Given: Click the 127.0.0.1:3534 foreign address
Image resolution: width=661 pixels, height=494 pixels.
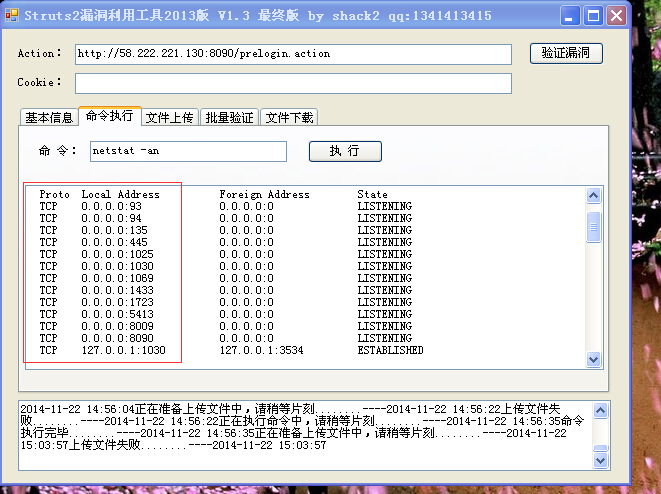Looking at the screenshot, I should (x=261, y=350).
